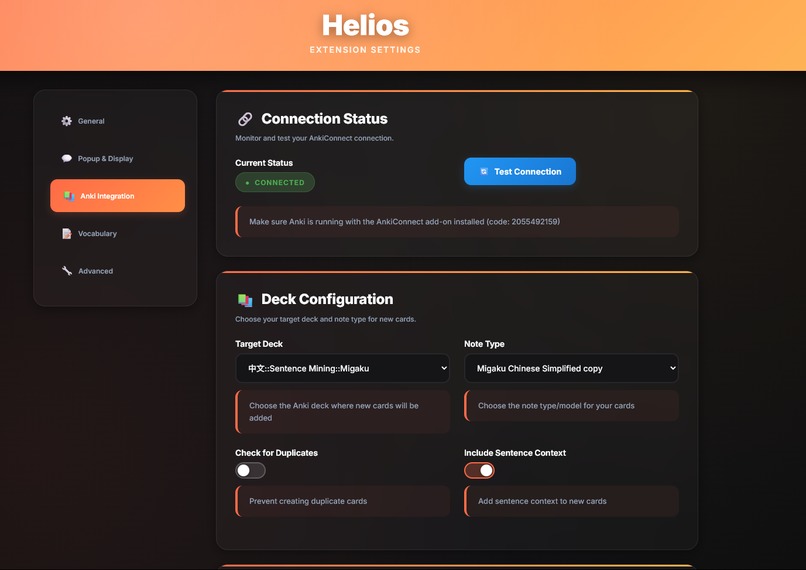Click the AnkiConnect add-on code hint text

click(x=405, y=222)
